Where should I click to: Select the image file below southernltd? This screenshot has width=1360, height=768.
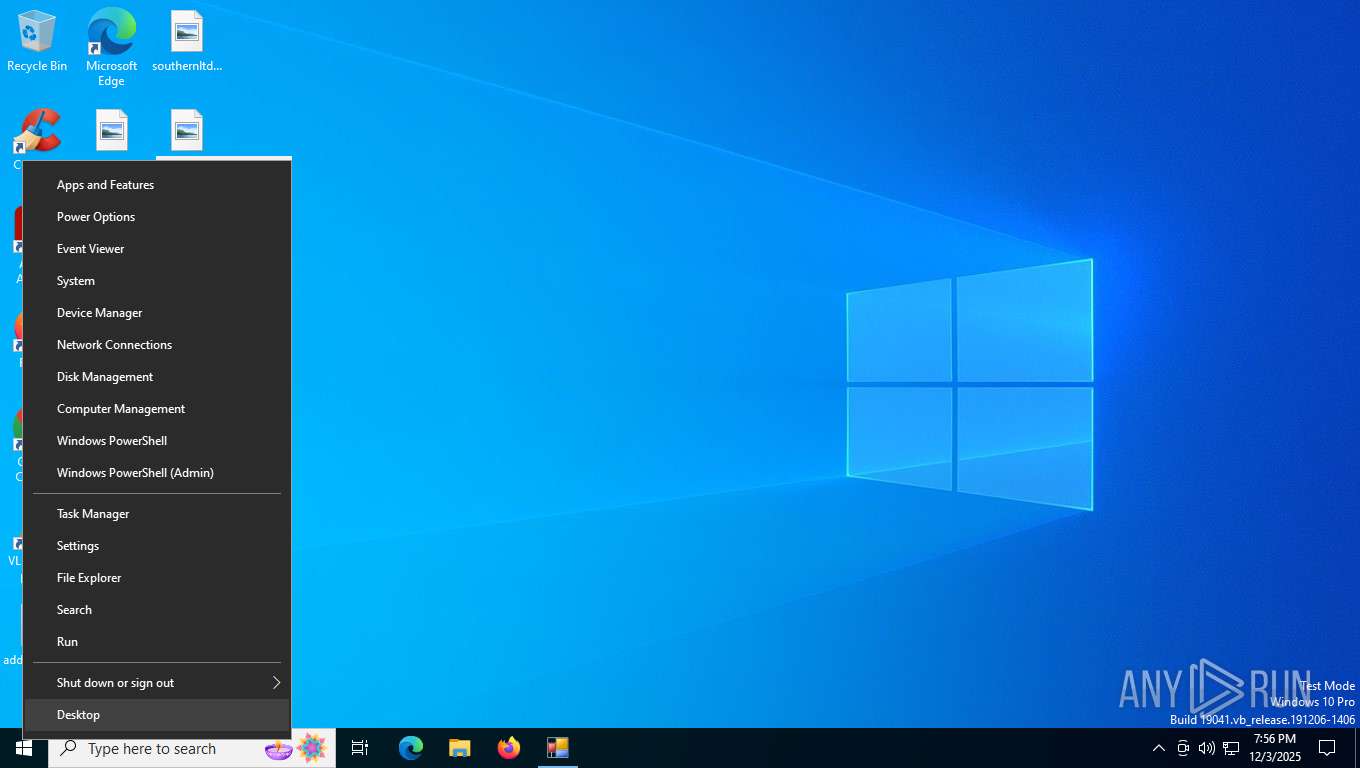[187, 131]
